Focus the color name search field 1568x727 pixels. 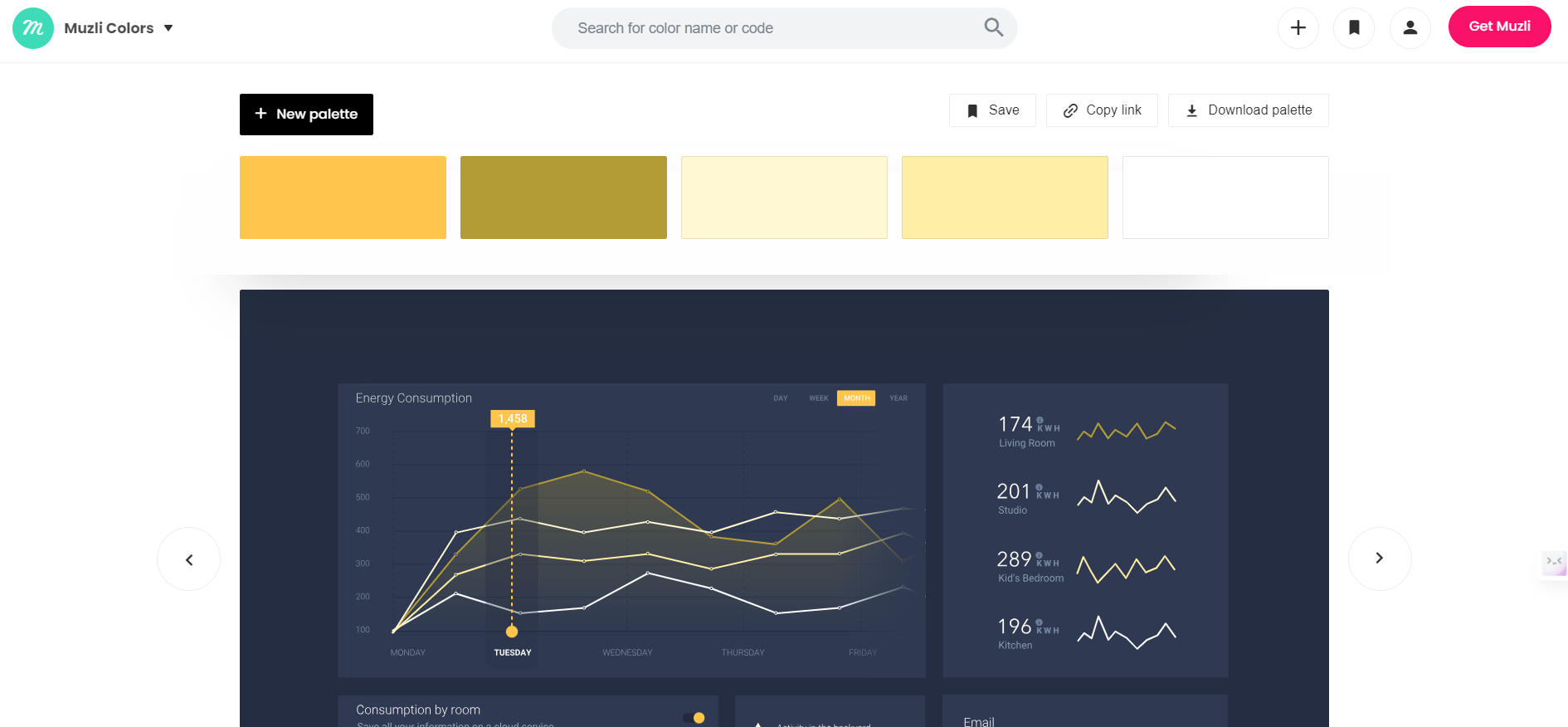(x=763, y=28)
